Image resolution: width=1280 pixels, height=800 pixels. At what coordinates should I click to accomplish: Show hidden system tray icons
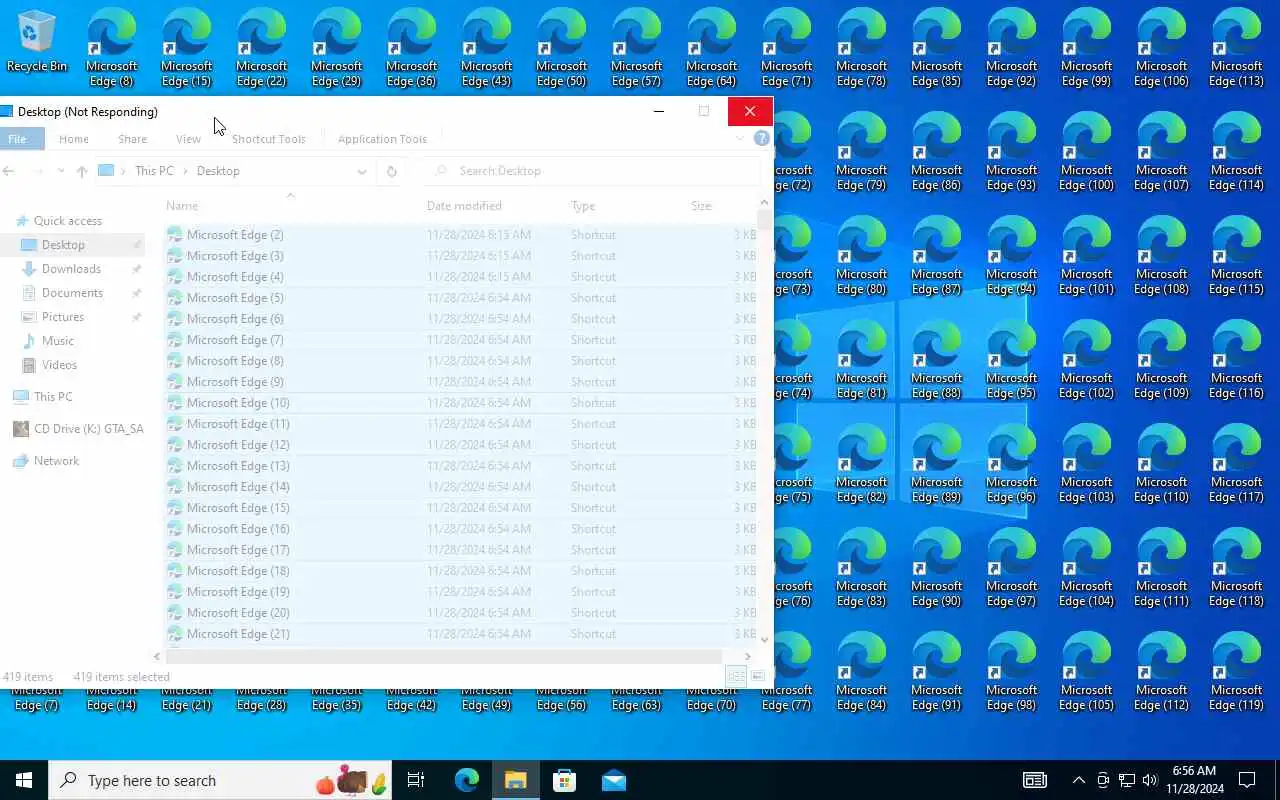pos(1079,780)
